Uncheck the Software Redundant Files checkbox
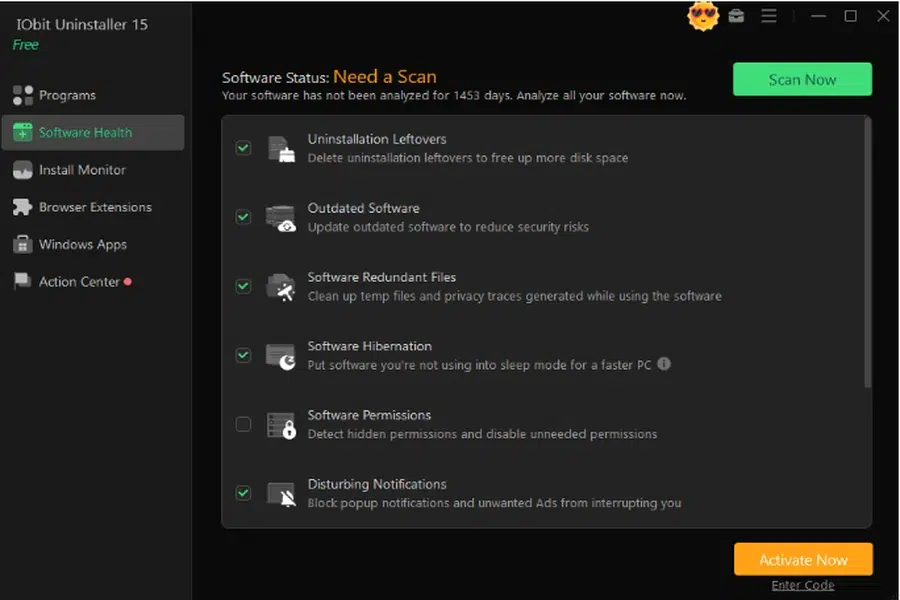The image size is (900, 600). point(243,286)
